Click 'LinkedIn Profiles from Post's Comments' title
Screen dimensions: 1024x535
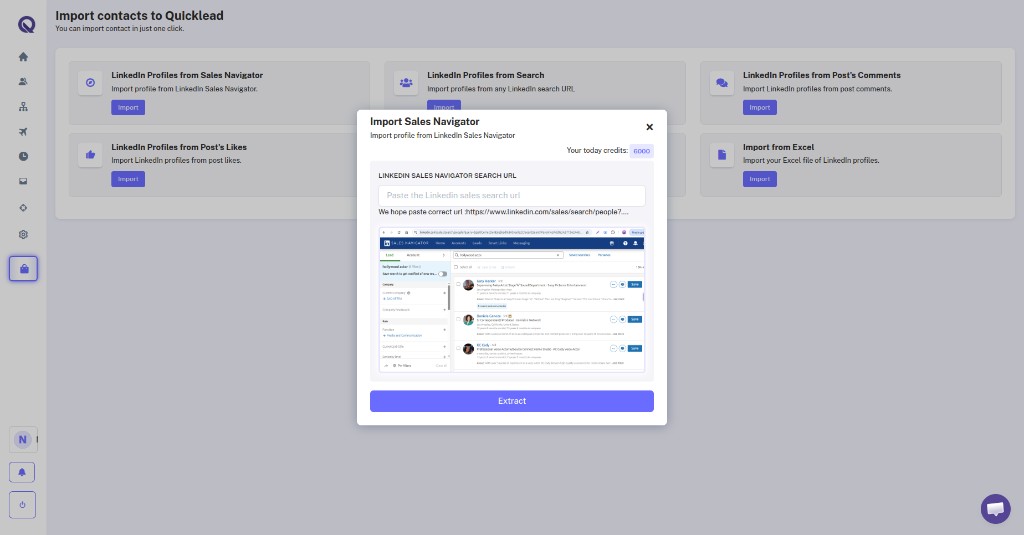click(x=822, y=75)
